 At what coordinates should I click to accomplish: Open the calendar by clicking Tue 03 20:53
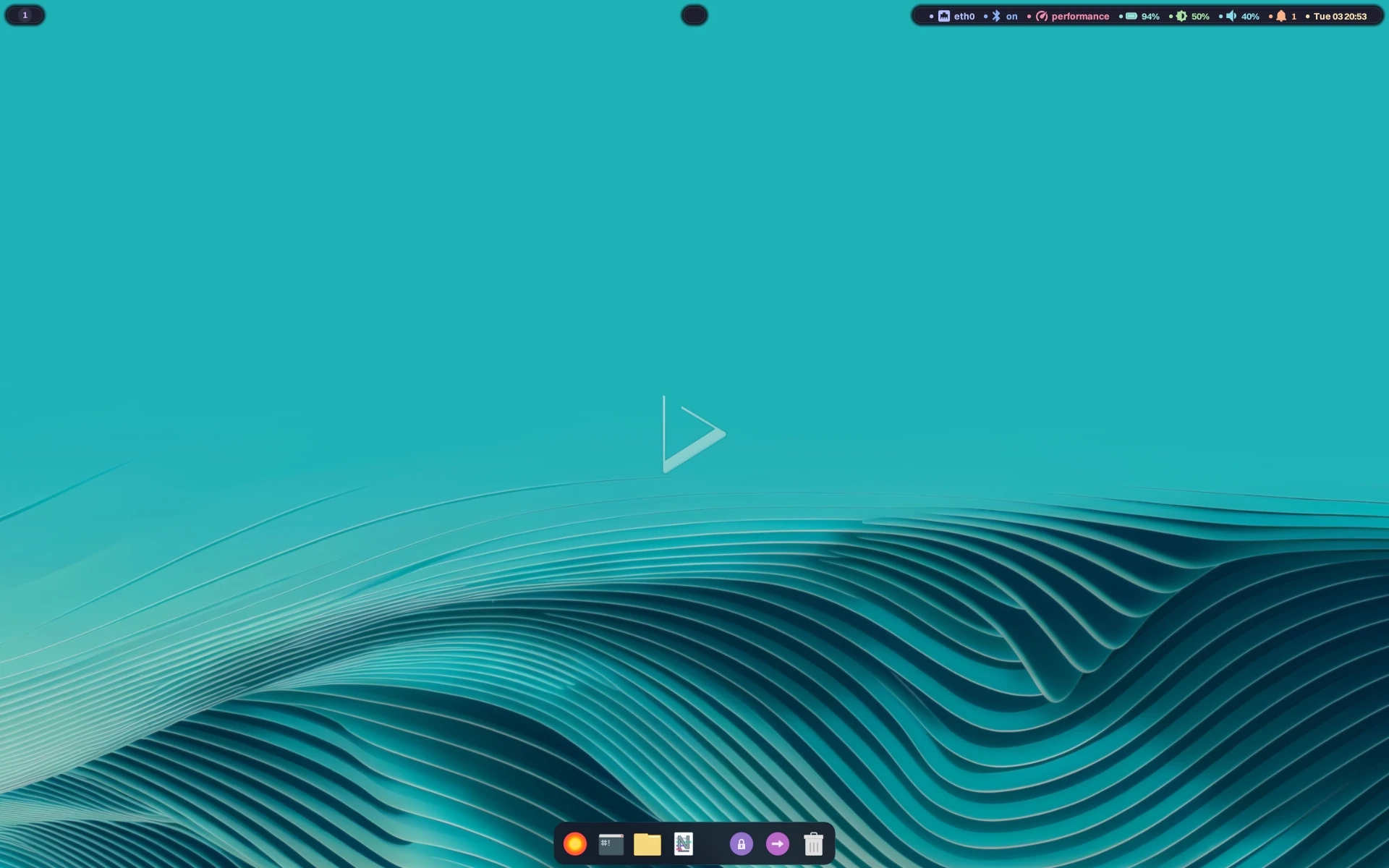pyautogui.click(x=1341, y=15)
